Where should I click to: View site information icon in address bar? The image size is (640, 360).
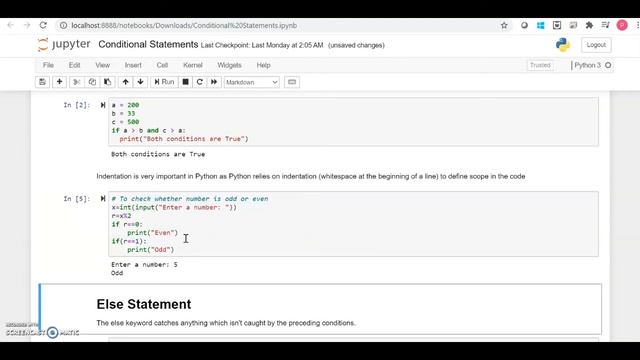coord(63,25)
